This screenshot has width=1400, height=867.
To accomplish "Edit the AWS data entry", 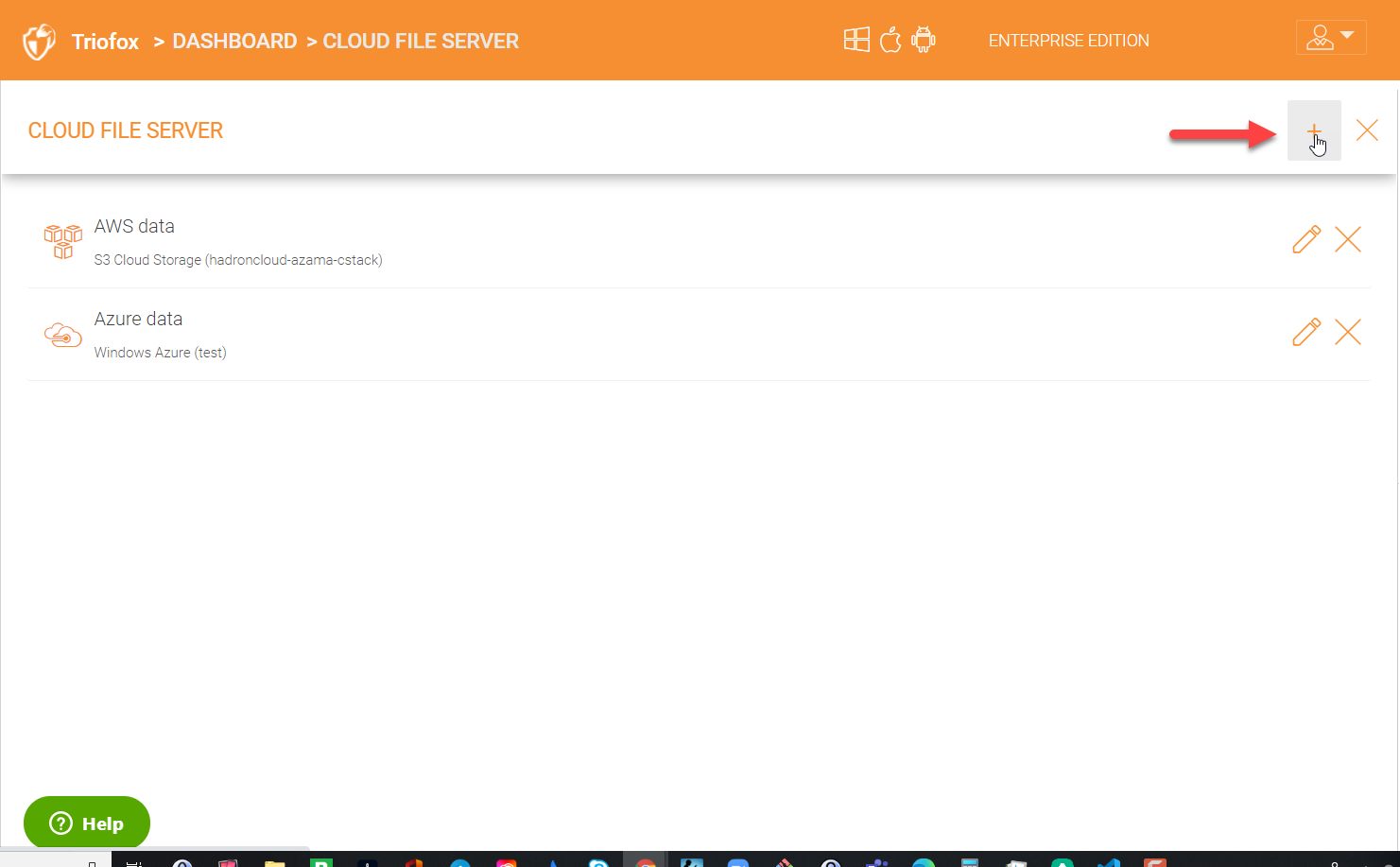I will coord(1306,239).
